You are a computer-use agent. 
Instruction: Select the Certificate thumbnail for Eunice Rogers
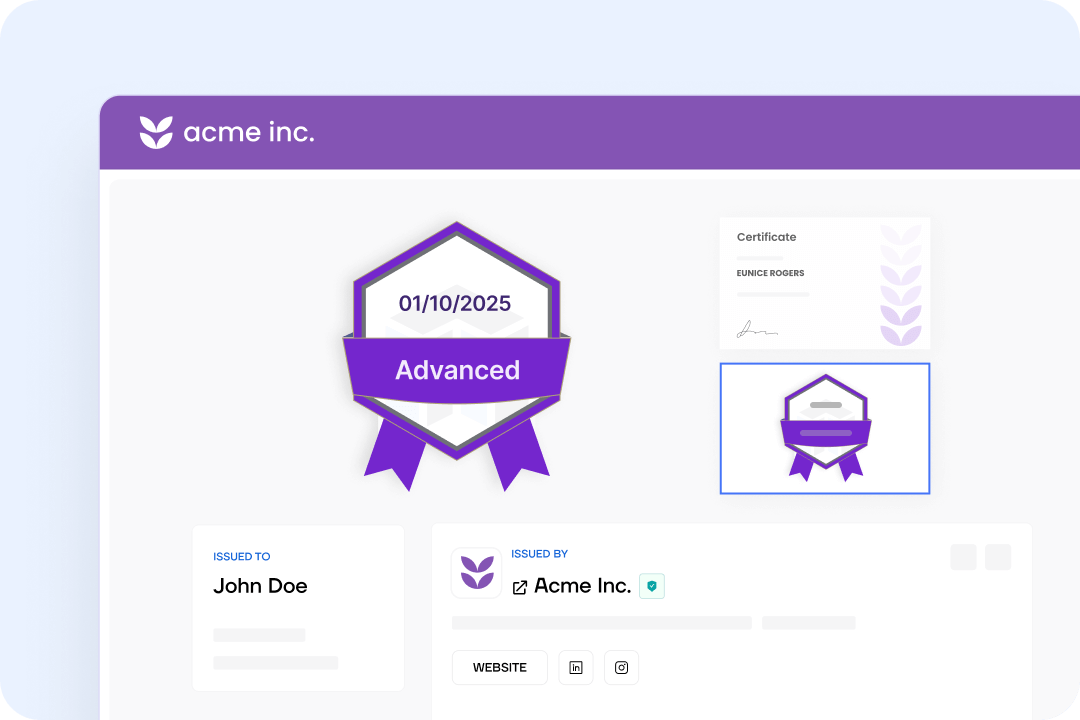point(824,283)
